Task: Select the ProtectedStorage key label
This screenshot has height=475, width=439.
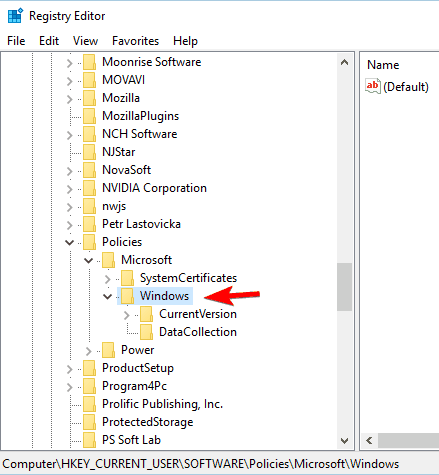Action: (147, 422)
